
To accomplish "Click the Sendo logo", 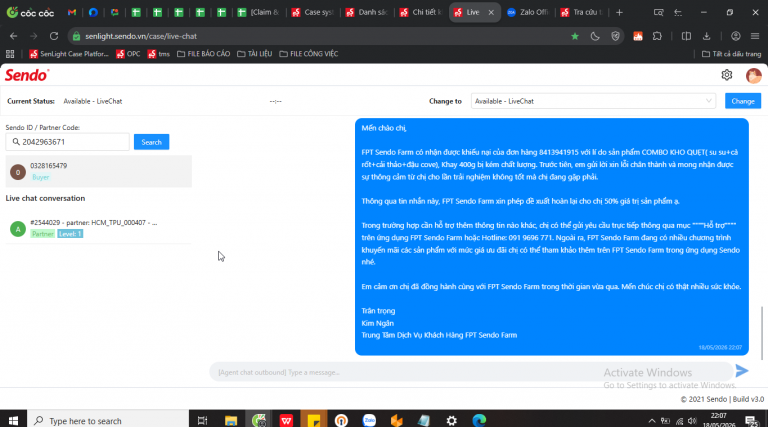I will point(27,75).
